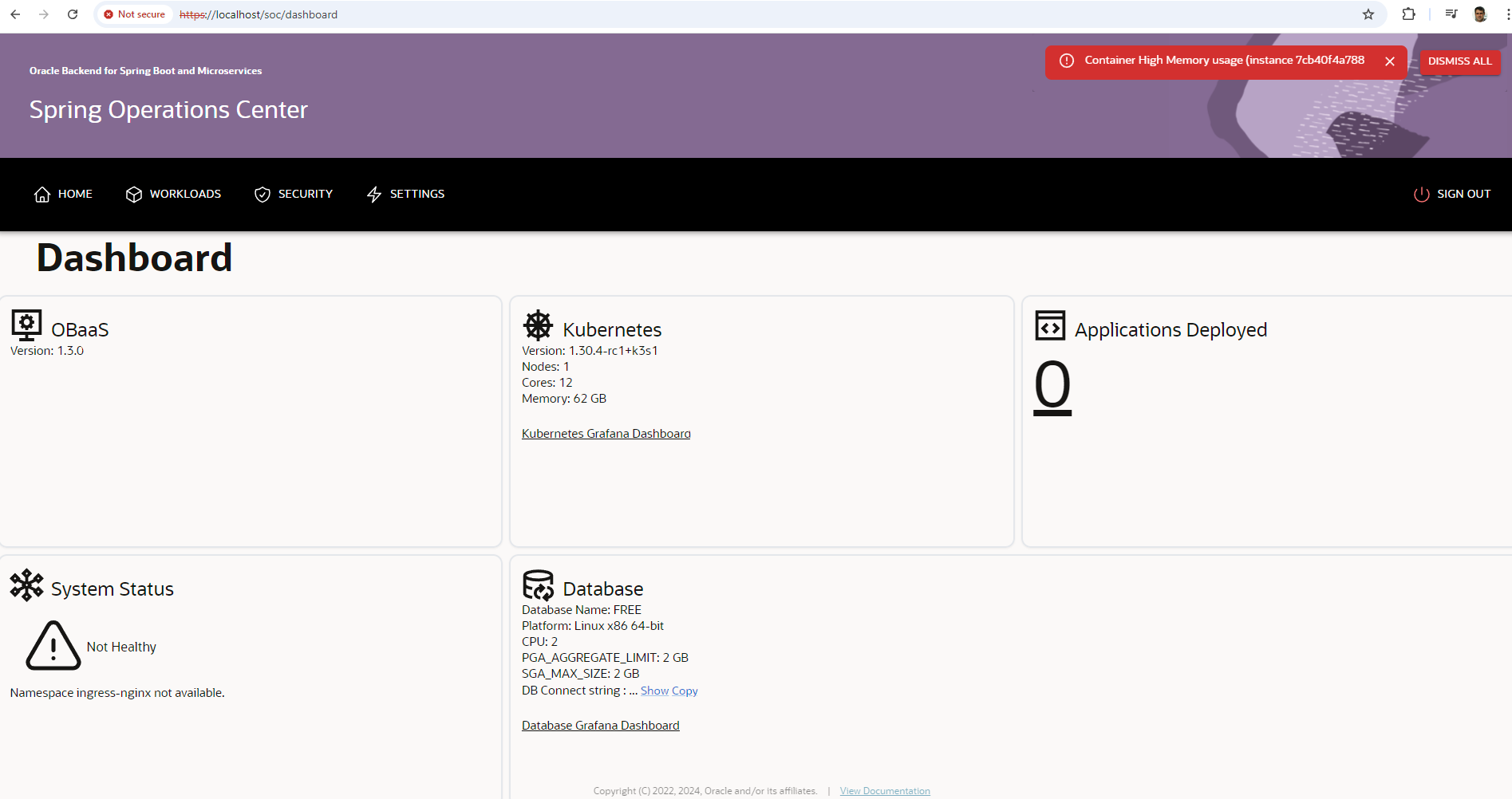
Task: Click the OBaaS monitor gear icon
Action: (x=26, y=325)
